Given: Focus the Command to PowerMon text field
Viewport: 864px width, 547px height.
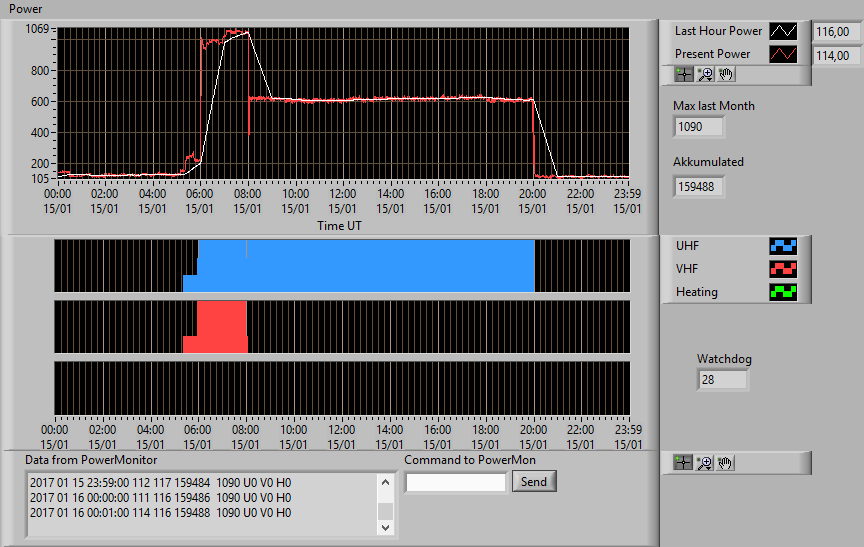Looking at the screenshot, I should 456,483.
